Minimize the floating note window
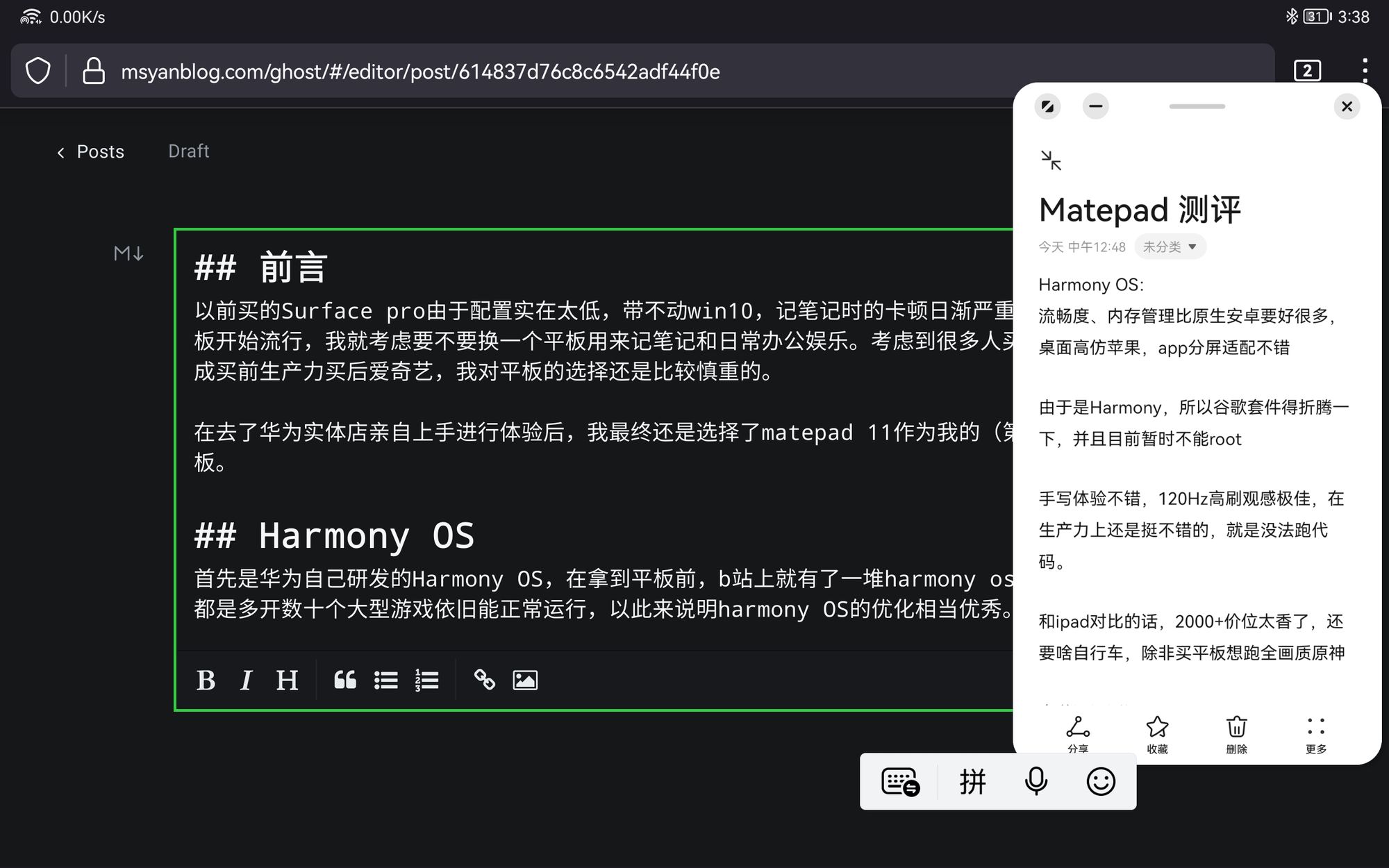1389x868 pixels. point(1096,106)
